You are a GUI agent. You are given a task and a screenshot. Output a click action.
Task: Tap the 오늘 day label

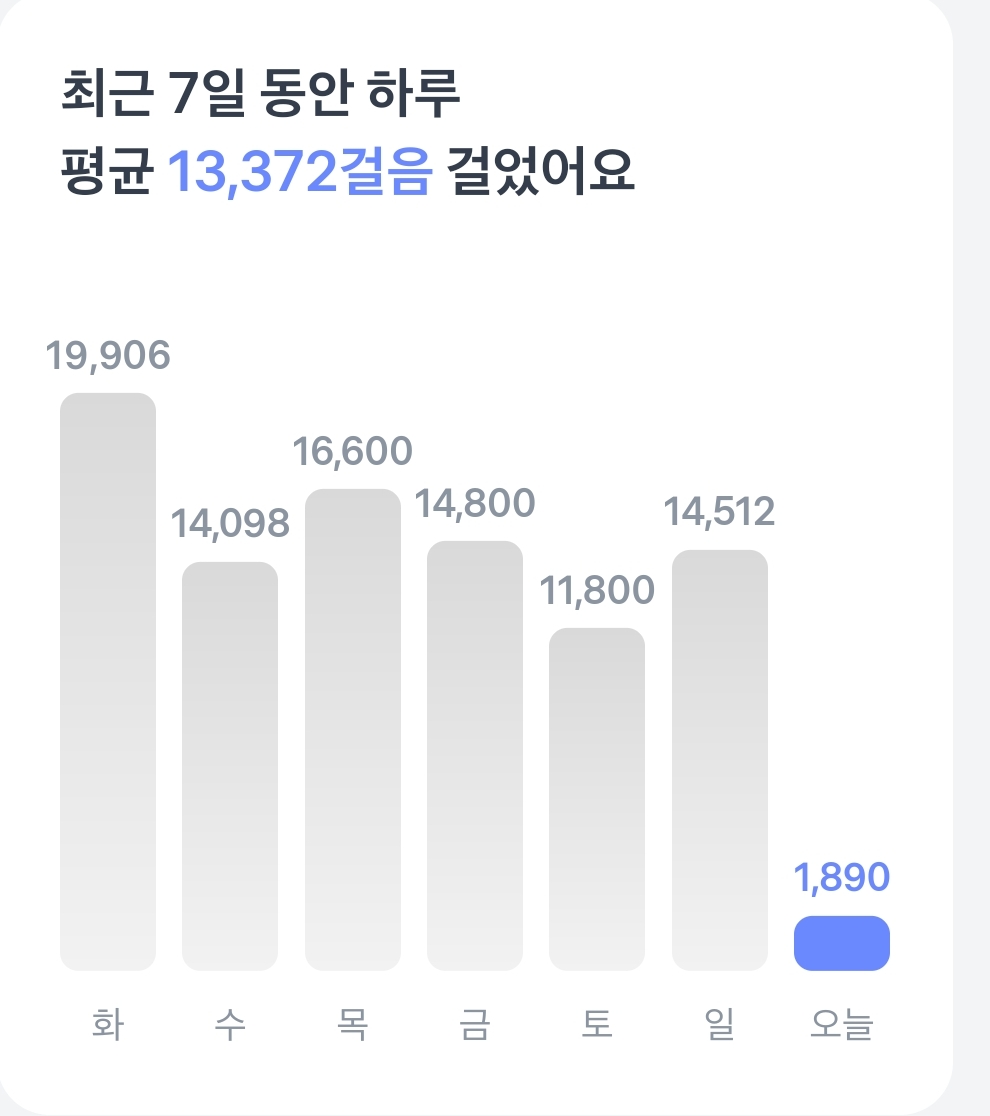(x=842, y=1024)
